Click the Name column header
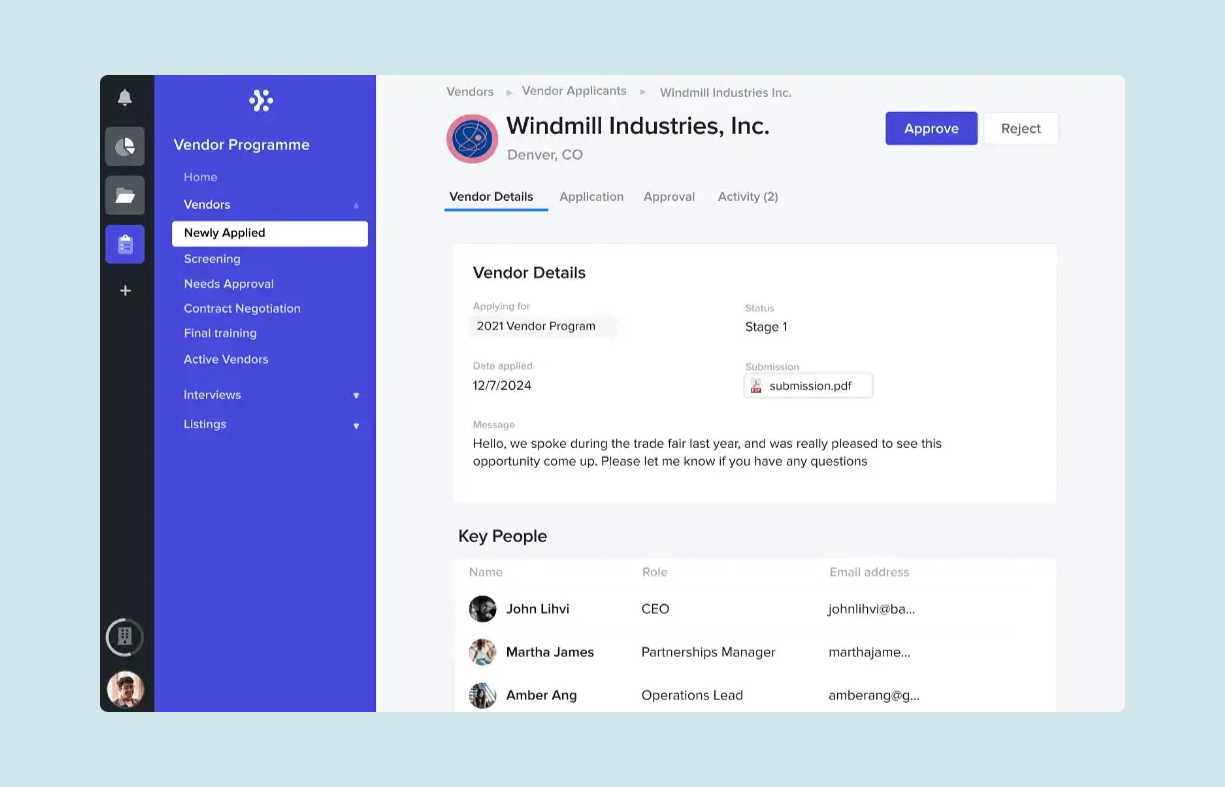The width and height of the screenshot is (1225, 787). point(486,573)
